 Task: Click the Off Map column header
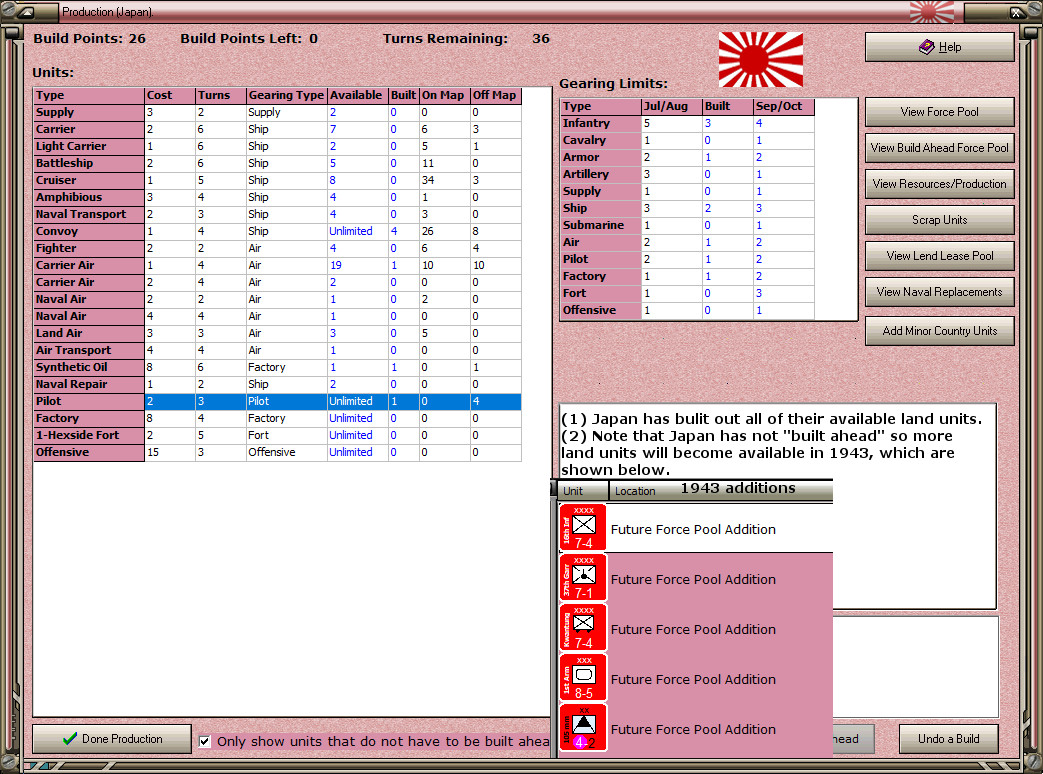496,95
